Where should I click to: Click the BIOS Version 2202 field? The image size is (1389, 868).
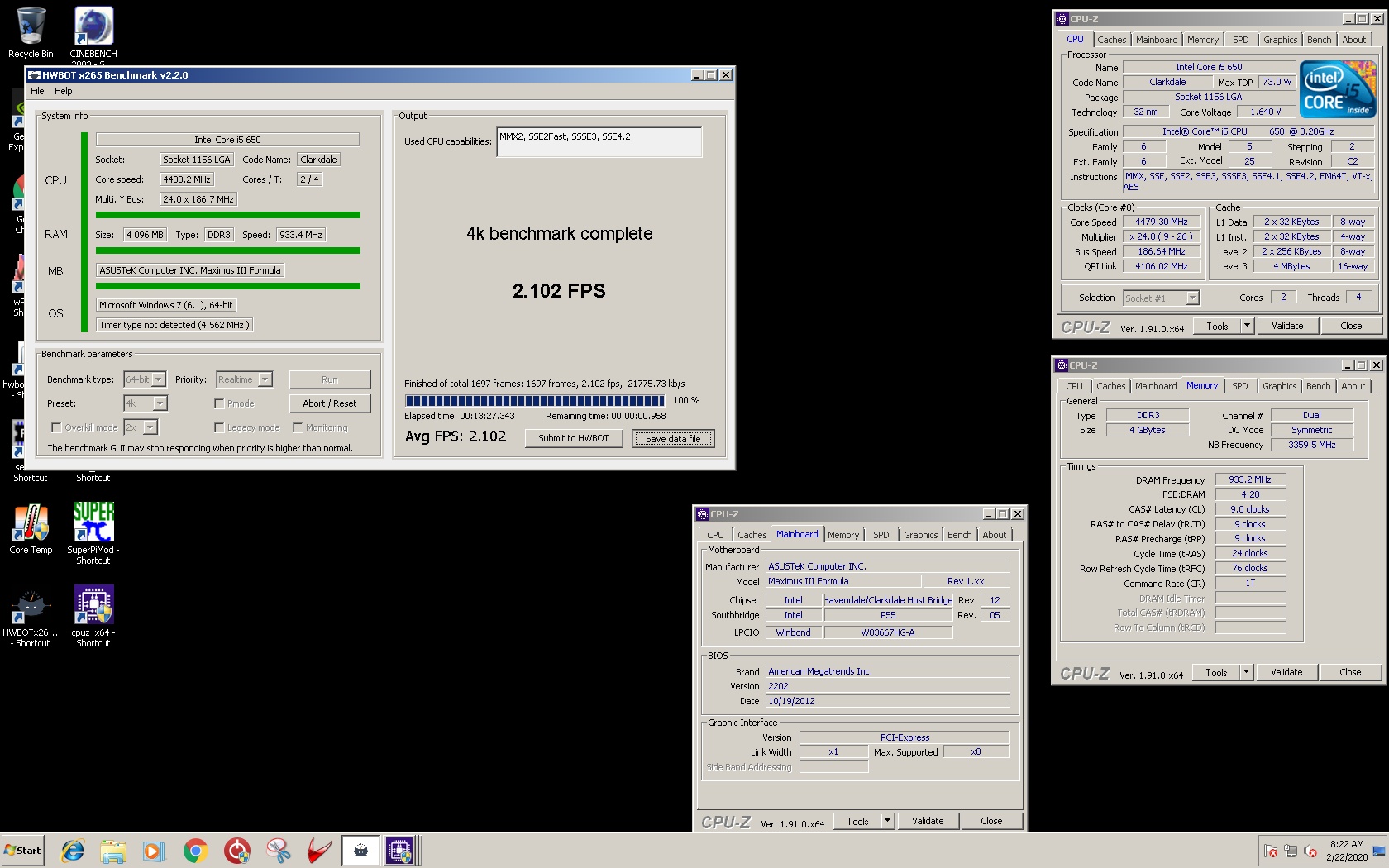[887, 687]
